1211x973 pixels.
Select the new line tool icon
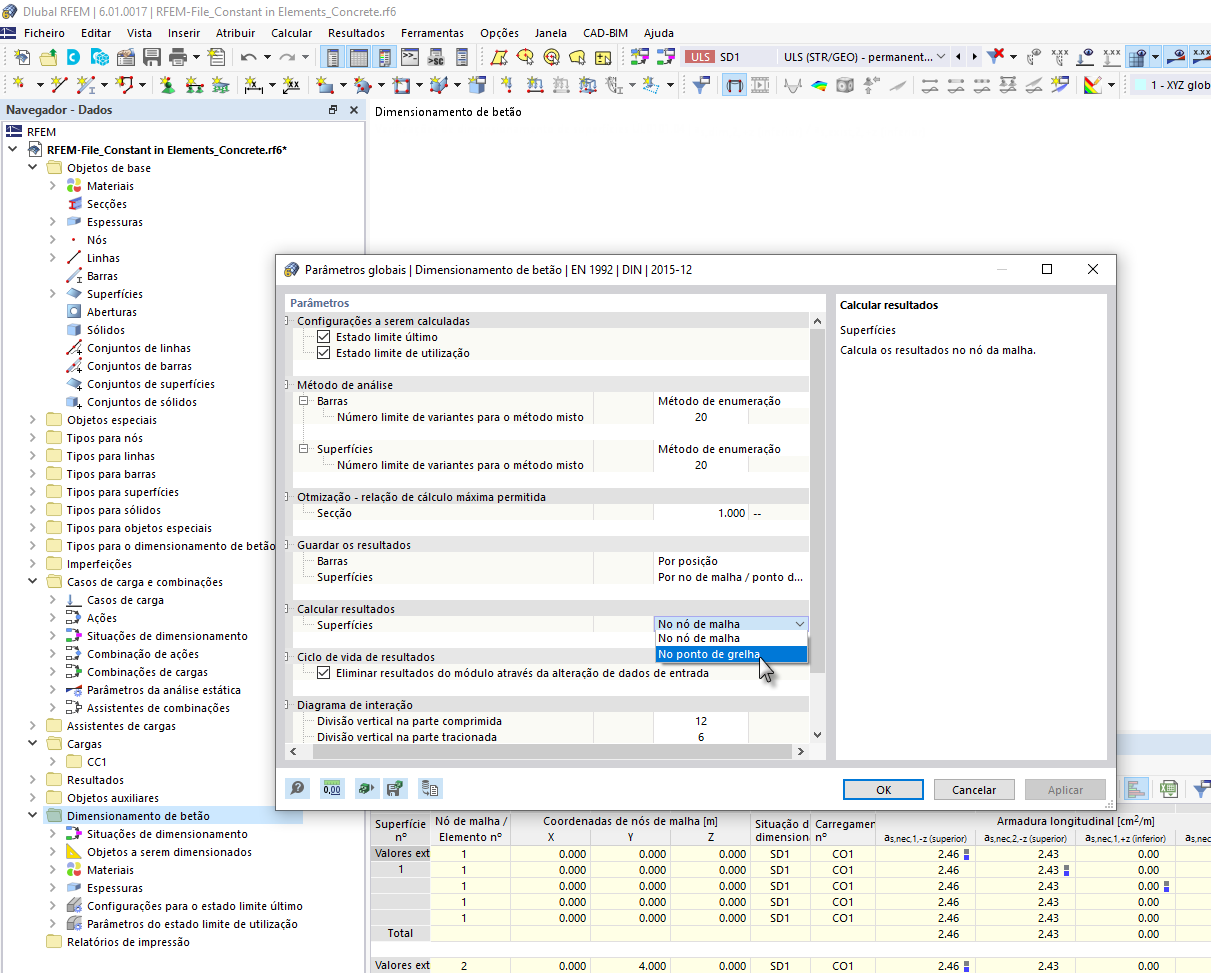click(59, 84)
